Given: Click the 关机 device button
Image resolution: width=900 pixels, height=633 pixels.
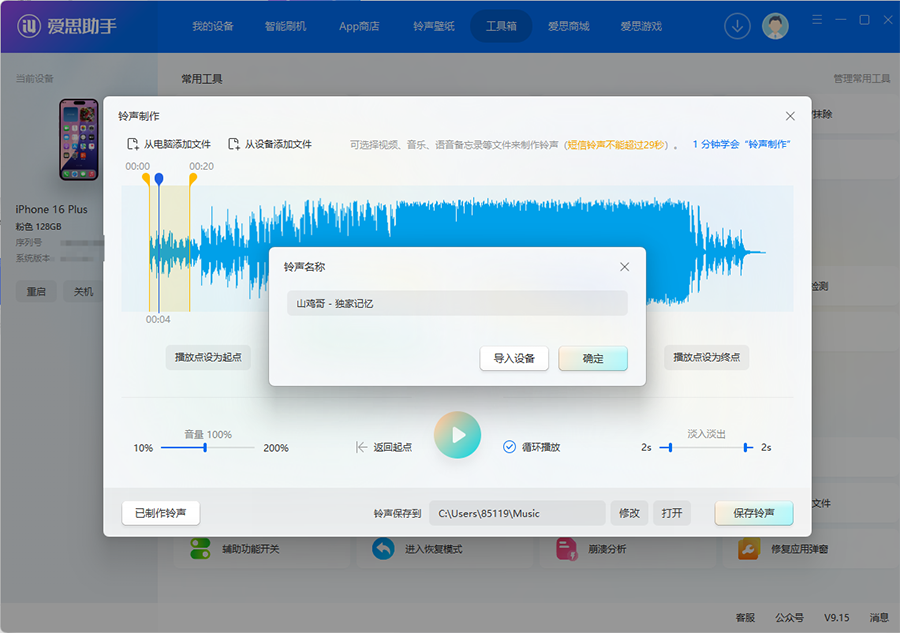Looking at the screenshot, I should pyautogui.click(x=83, y=292).
